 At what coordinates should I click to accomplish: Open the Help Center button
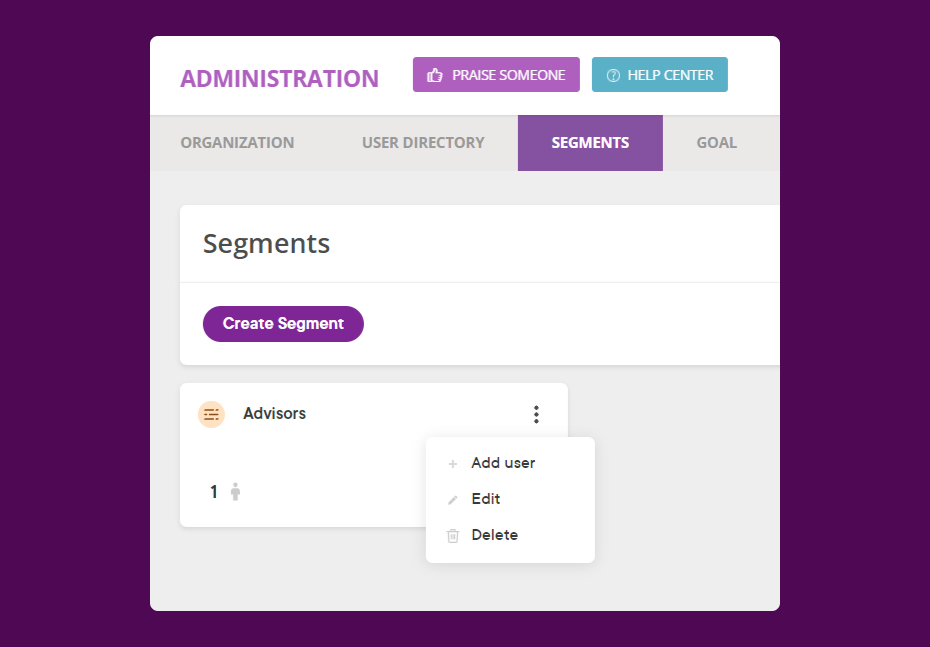[x=660, y=75]
